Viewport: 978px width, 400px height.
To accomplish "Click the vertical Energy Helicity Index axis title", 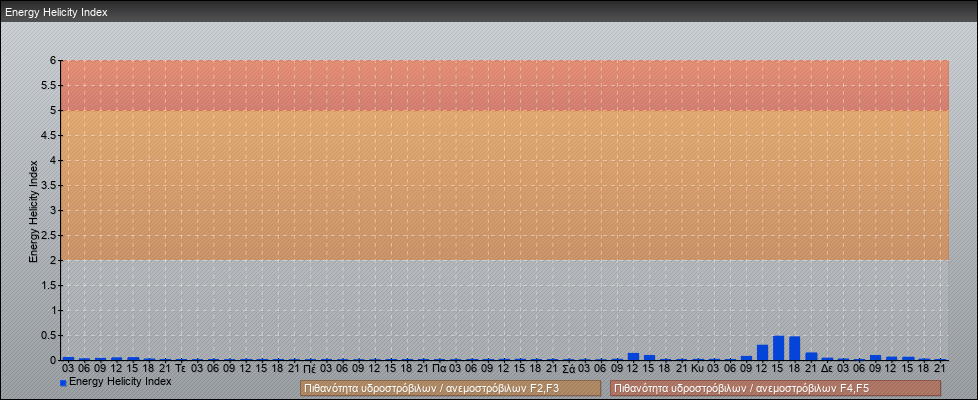I will [33, 210].
